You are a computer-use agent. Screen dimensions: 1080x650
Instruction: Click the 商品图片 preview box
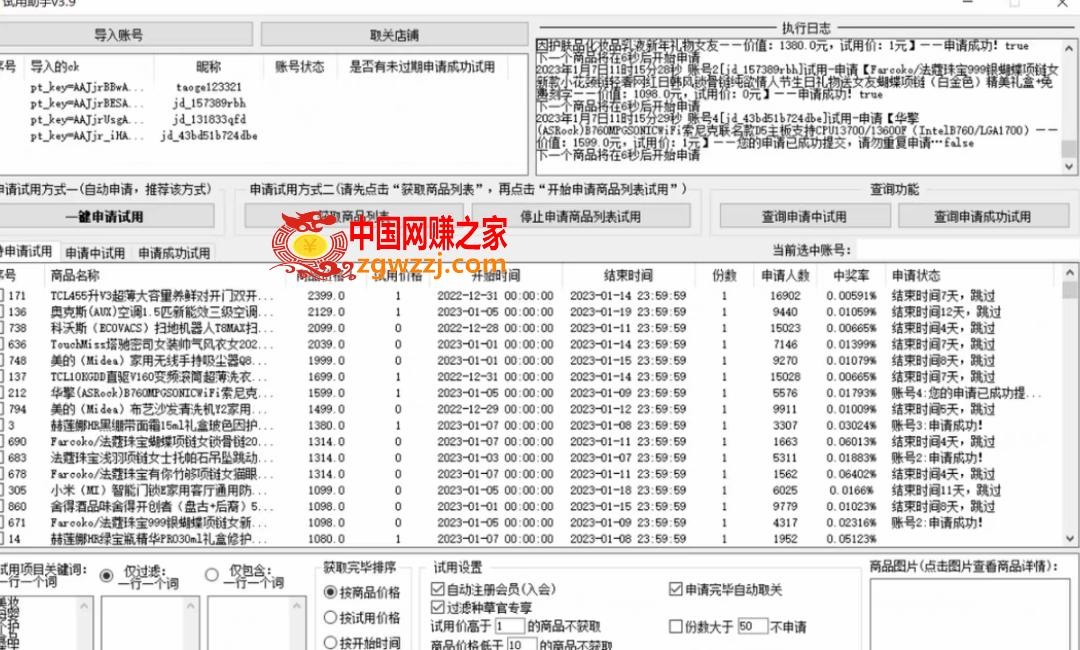(x=970, y=614)
